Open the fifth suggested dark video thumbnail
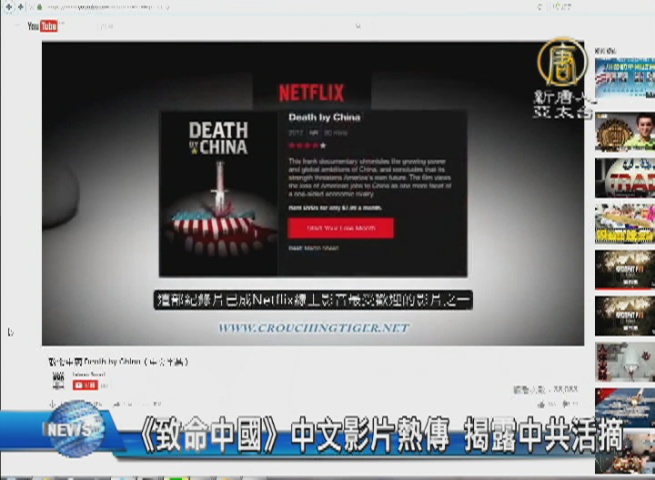The height and width of the screenshot is (480, 655). tap(624, 269)
